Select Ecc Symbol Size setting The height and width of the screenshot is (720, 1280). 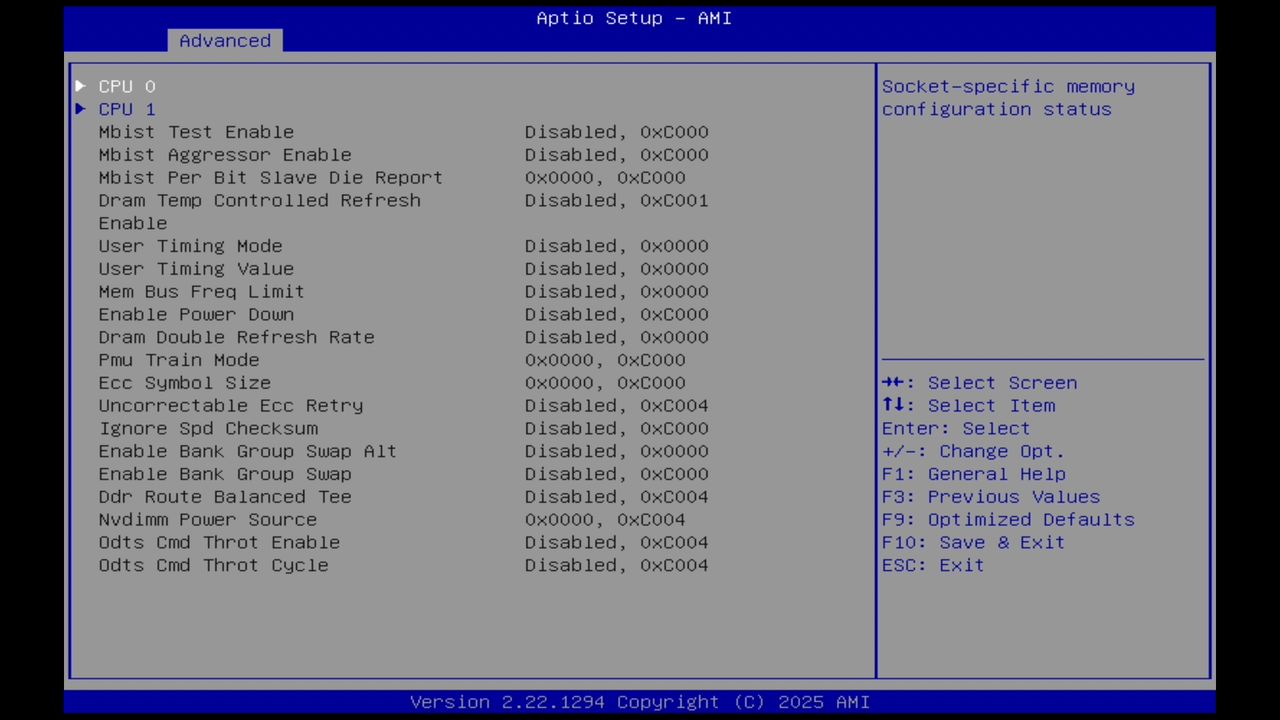(x=184, y=382)
